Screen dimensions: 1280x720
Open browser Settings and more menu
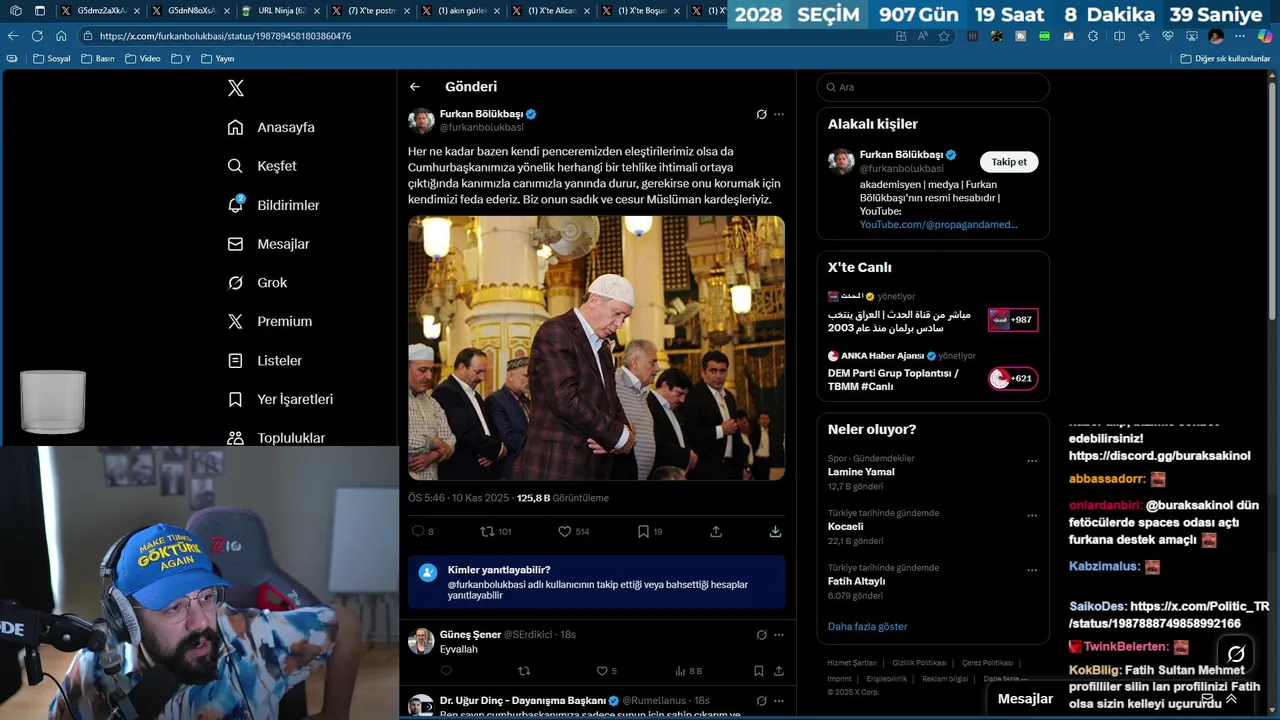[1240, 36]
